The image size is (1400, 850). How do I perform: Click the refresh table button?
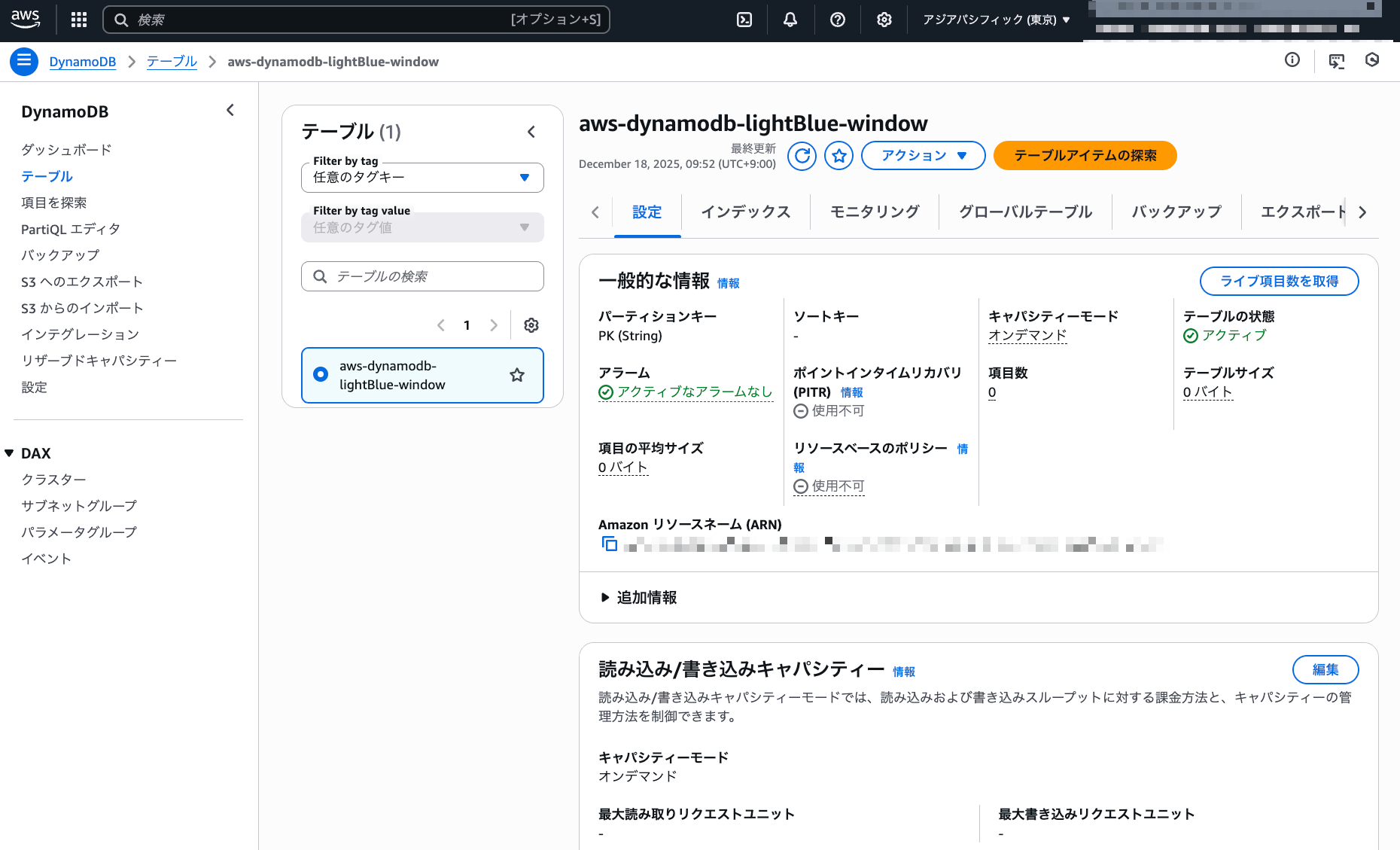click(x=802, y=156)
